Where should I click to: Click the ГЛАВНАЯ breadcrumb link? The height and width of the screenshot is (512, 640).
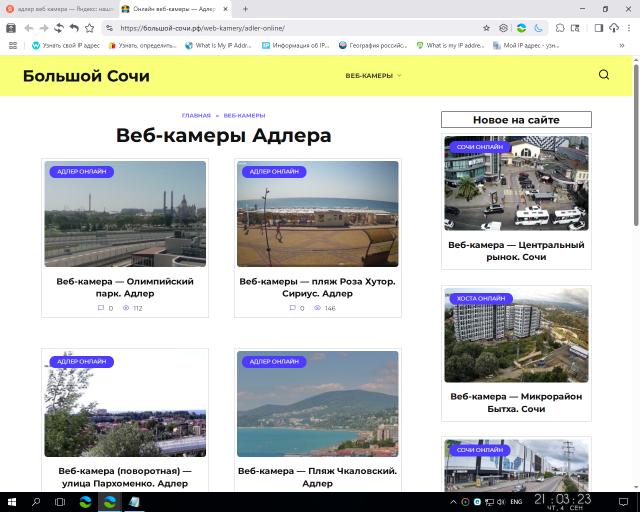(x=196, y=116)
